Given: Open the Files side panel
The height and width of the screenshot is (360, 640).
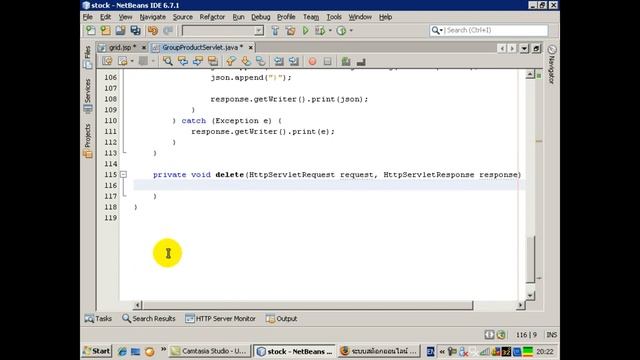Looking at the screenshot, I should (88, 58).
